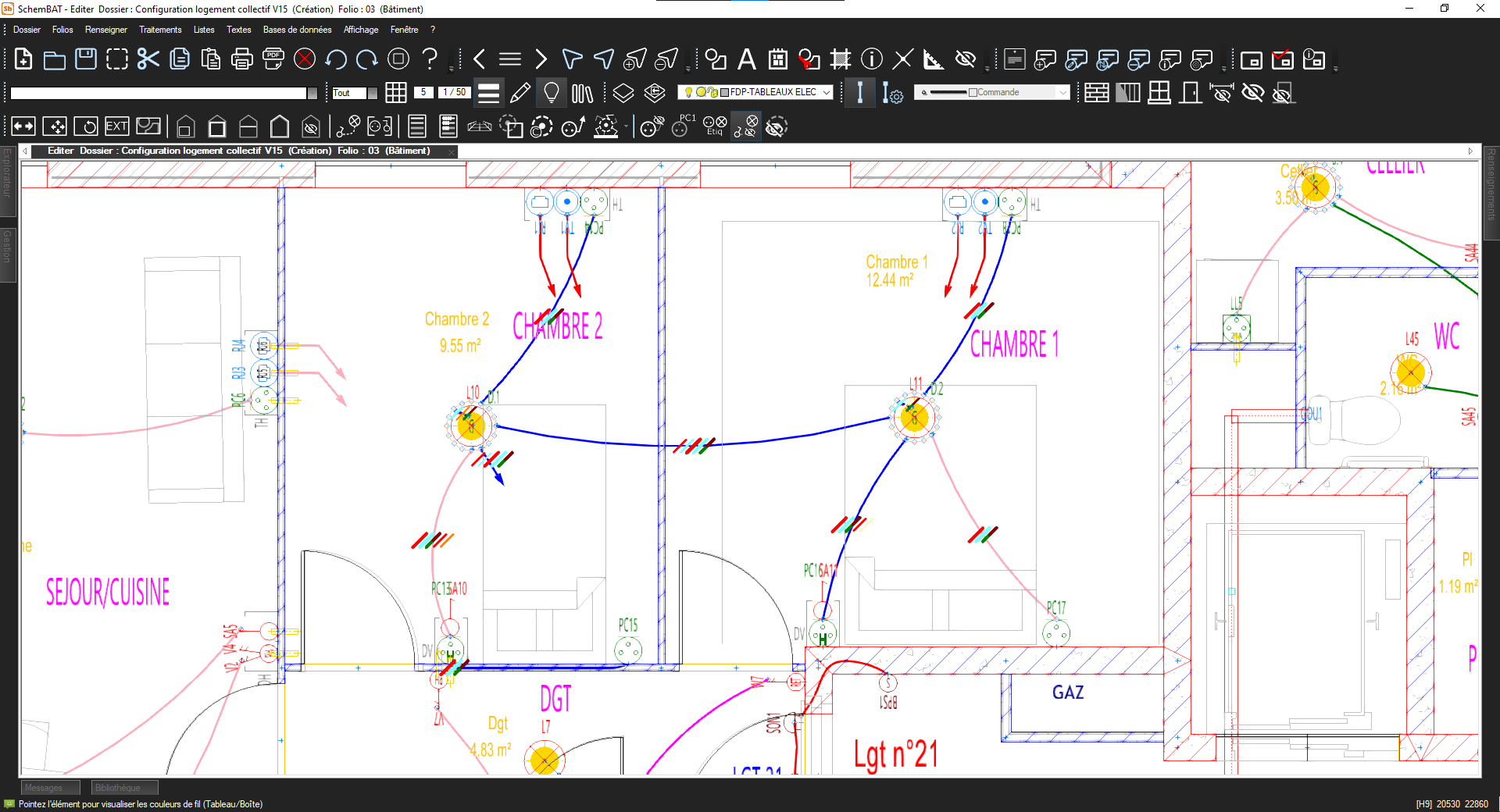Image resolution: width=1500 pixels, height=812 pixels.
Task: Open help with the question mark icon
Action: coord(430,59)
